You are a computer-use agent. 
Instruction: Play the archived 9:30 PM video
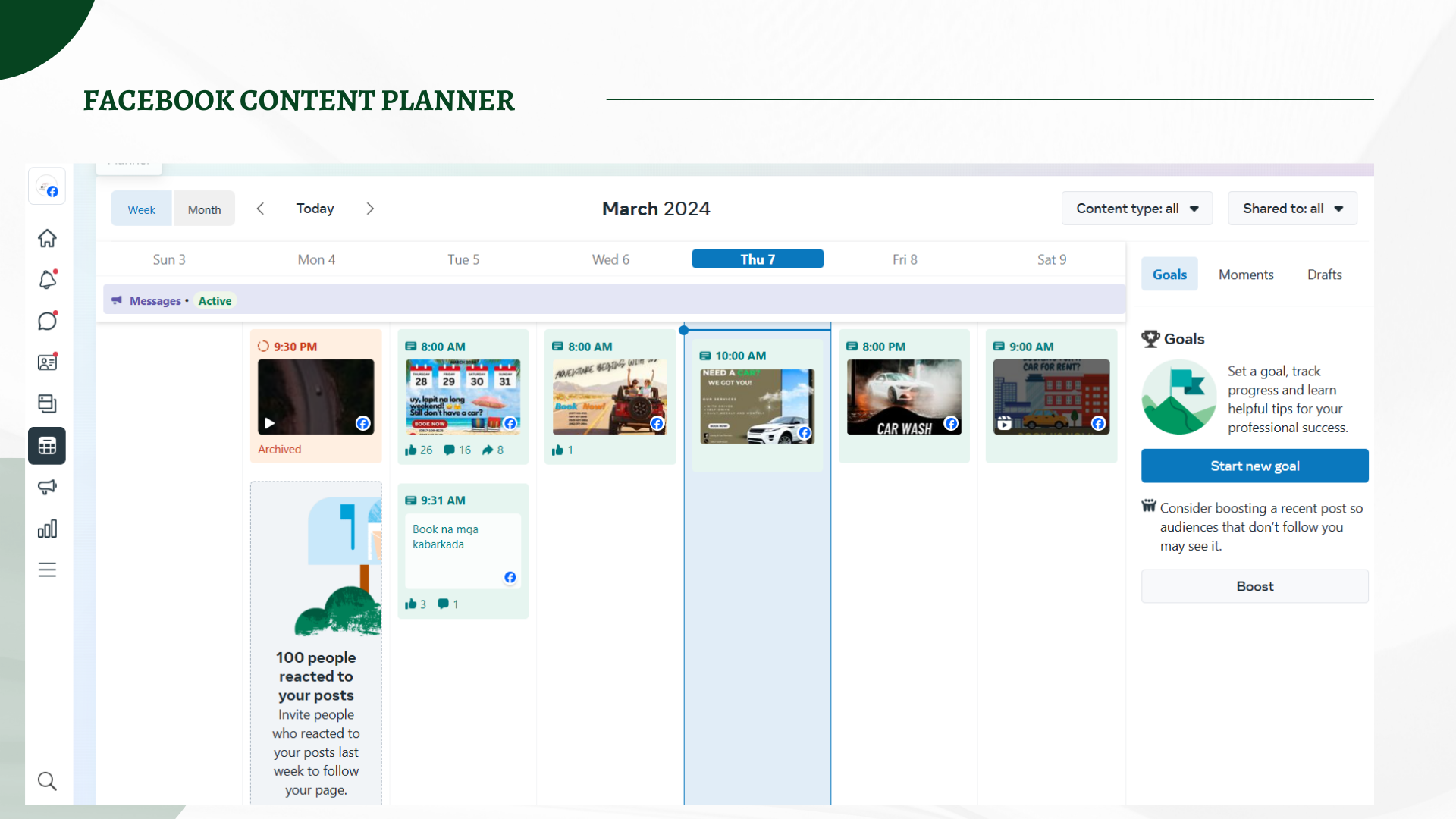tap(270, 423)
